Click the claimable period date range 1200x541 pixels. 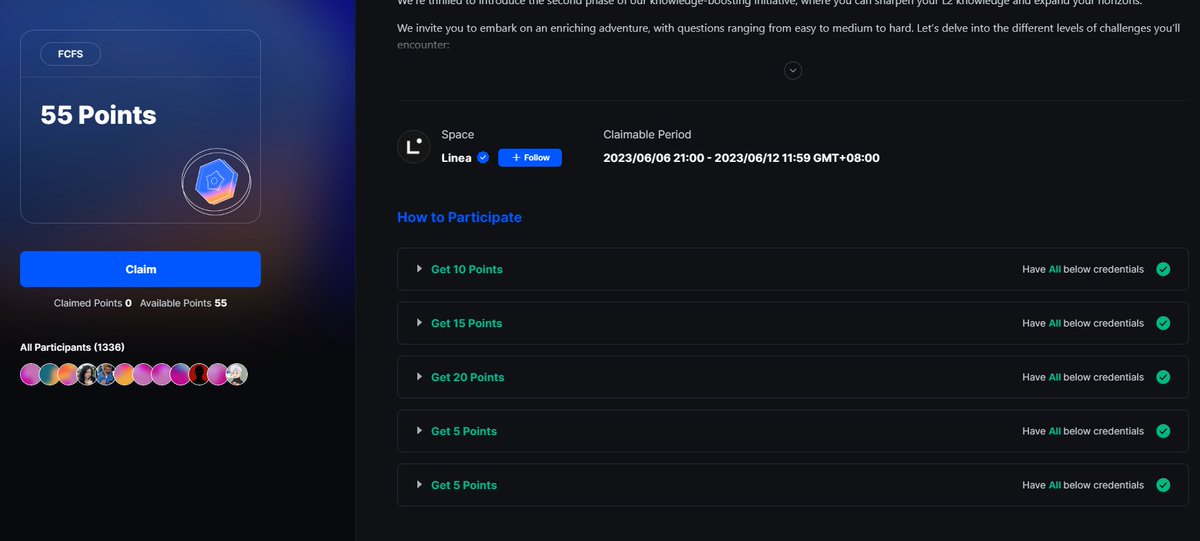[x=741, y=158]
